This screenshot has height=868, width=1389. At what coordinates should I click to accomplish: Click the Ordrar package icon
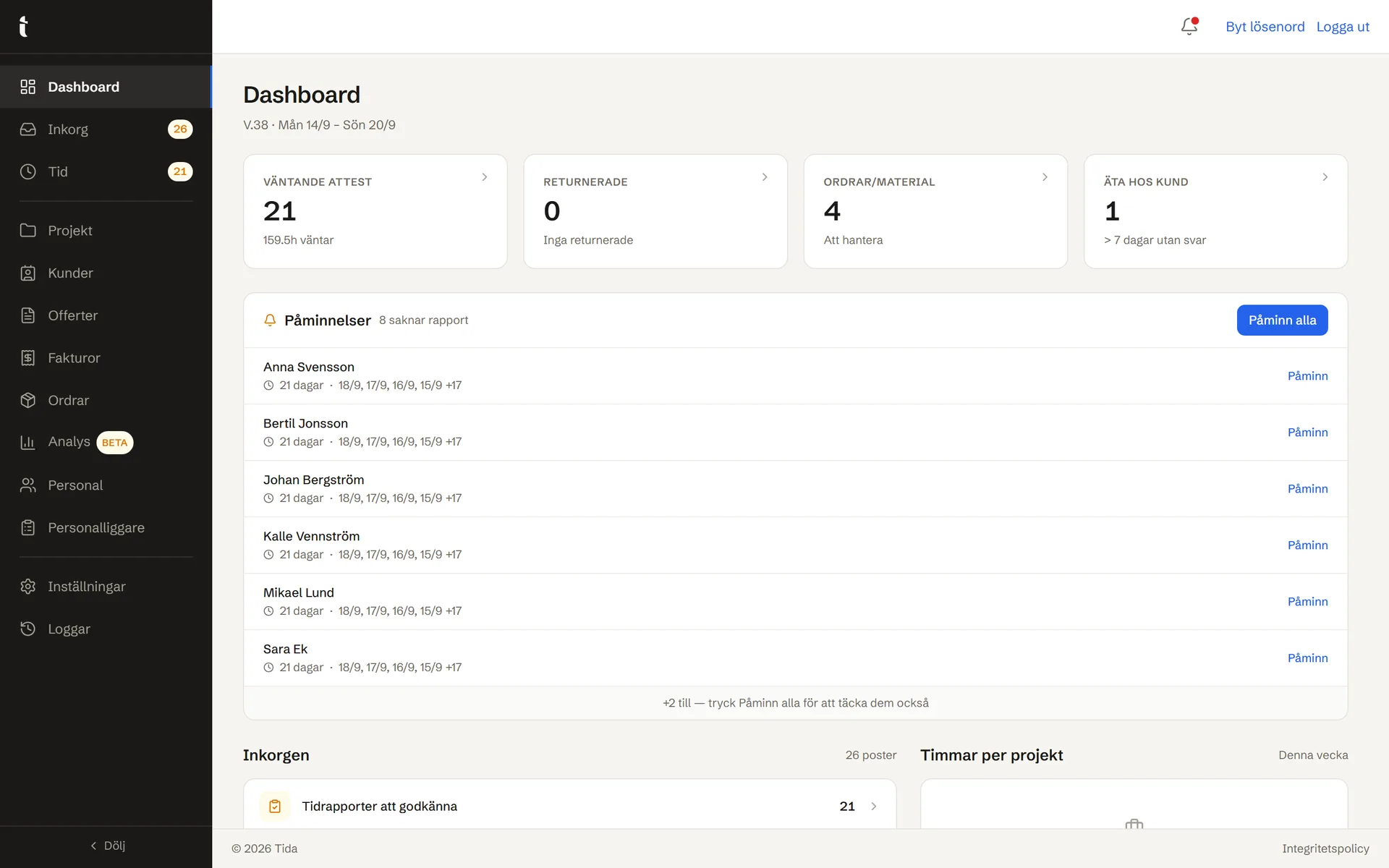point(27,400)
